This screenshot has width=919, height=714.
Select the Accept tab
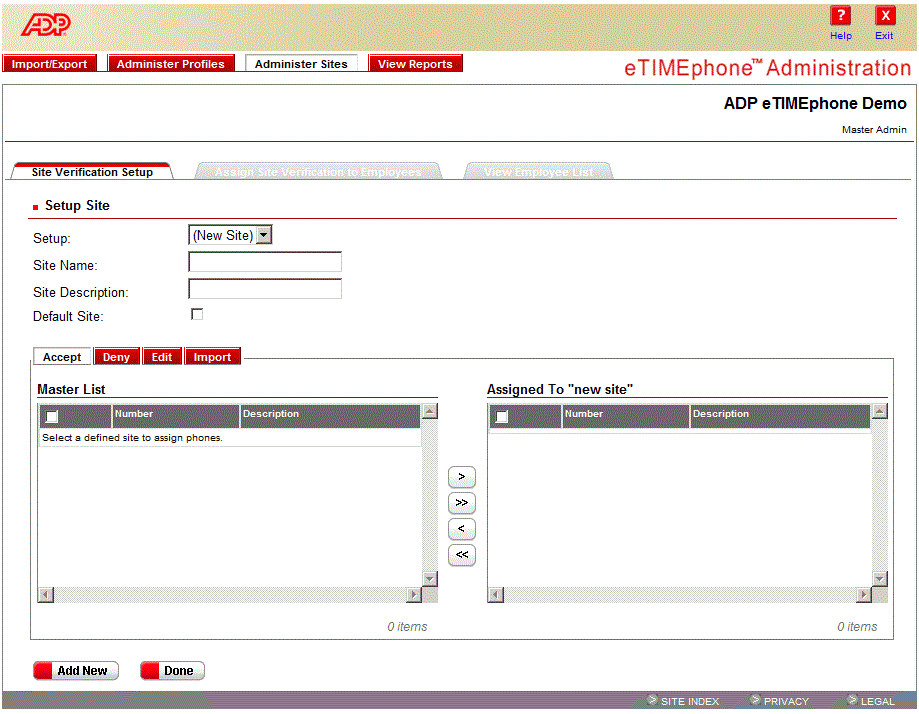point(62,356)
